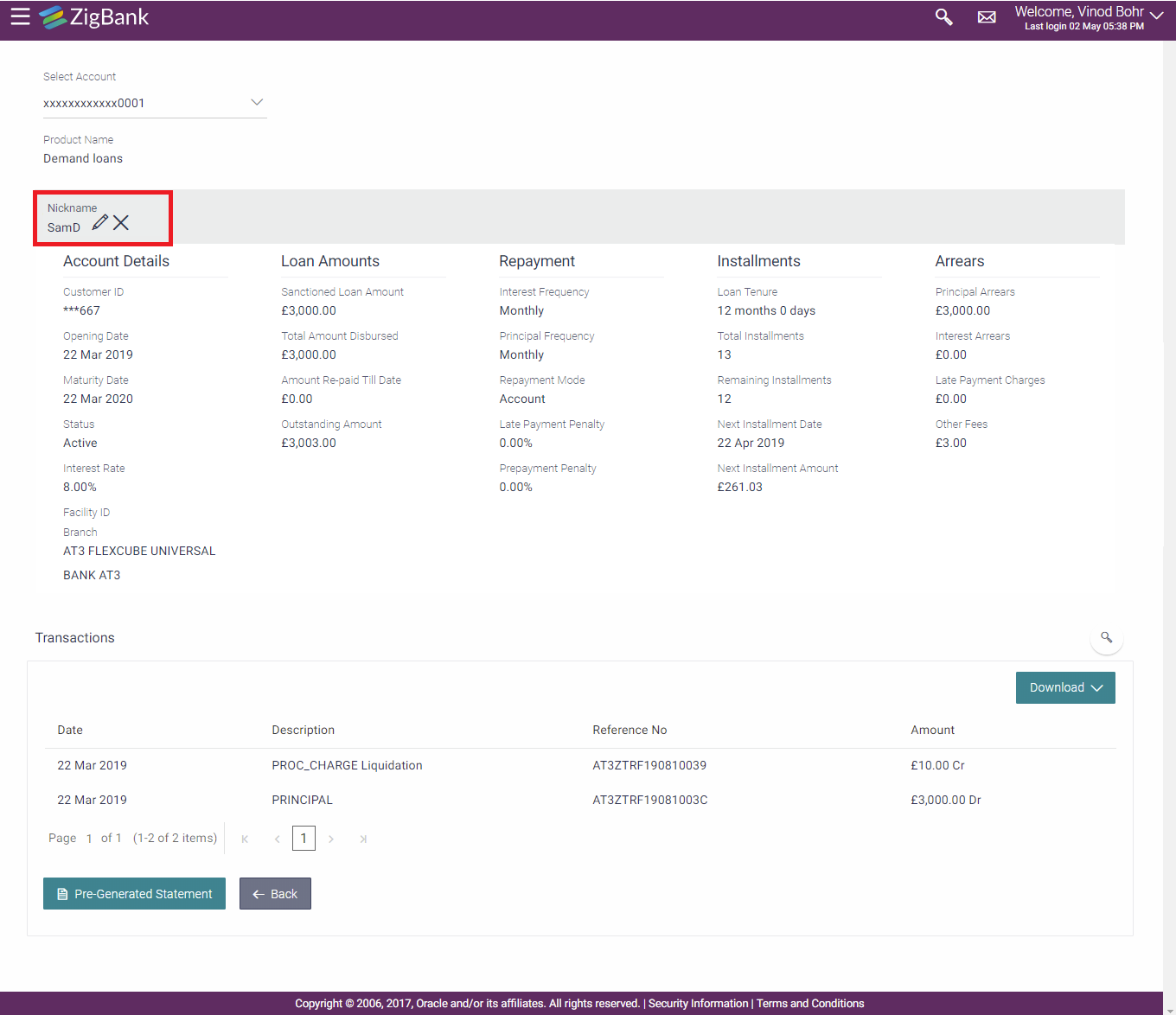This screenshot has height=1015, width=1176.
Task: Click the Other Fees £3.00 value
Action: tap(951, 443)
